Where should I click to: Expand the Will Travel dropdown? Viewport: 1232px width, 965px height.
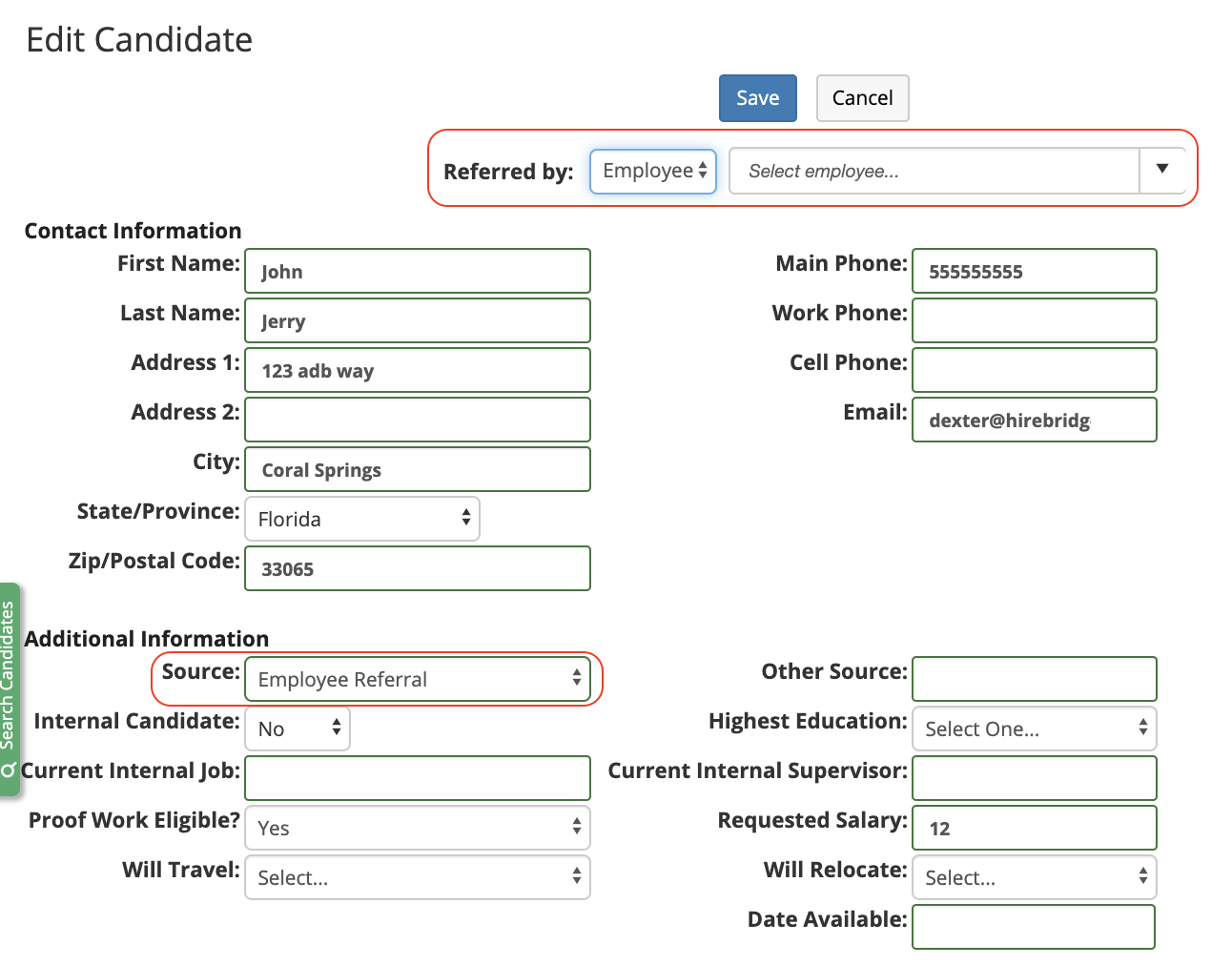[417, 877]
